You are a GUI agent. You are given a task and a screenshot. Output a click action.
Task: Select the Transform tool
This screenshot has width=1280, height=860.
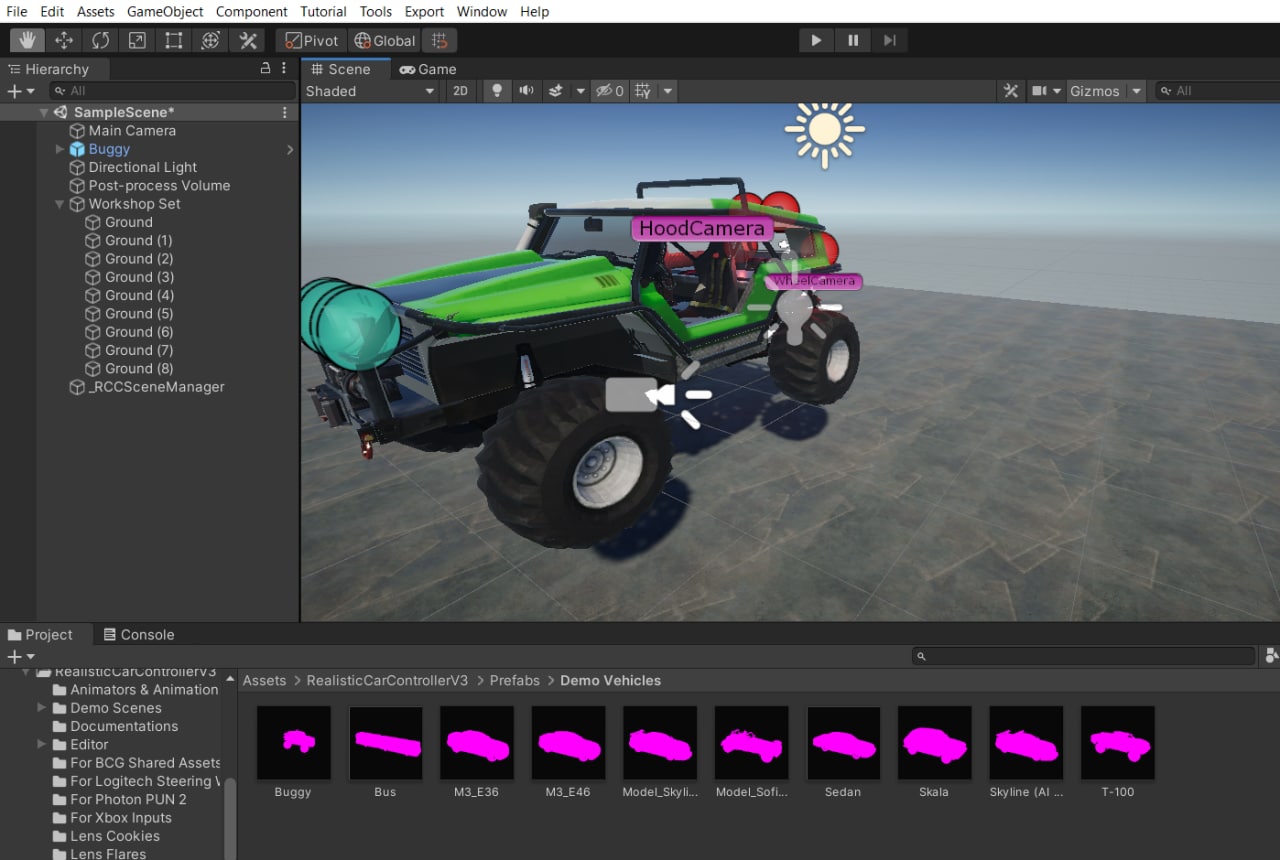point(210,41)
